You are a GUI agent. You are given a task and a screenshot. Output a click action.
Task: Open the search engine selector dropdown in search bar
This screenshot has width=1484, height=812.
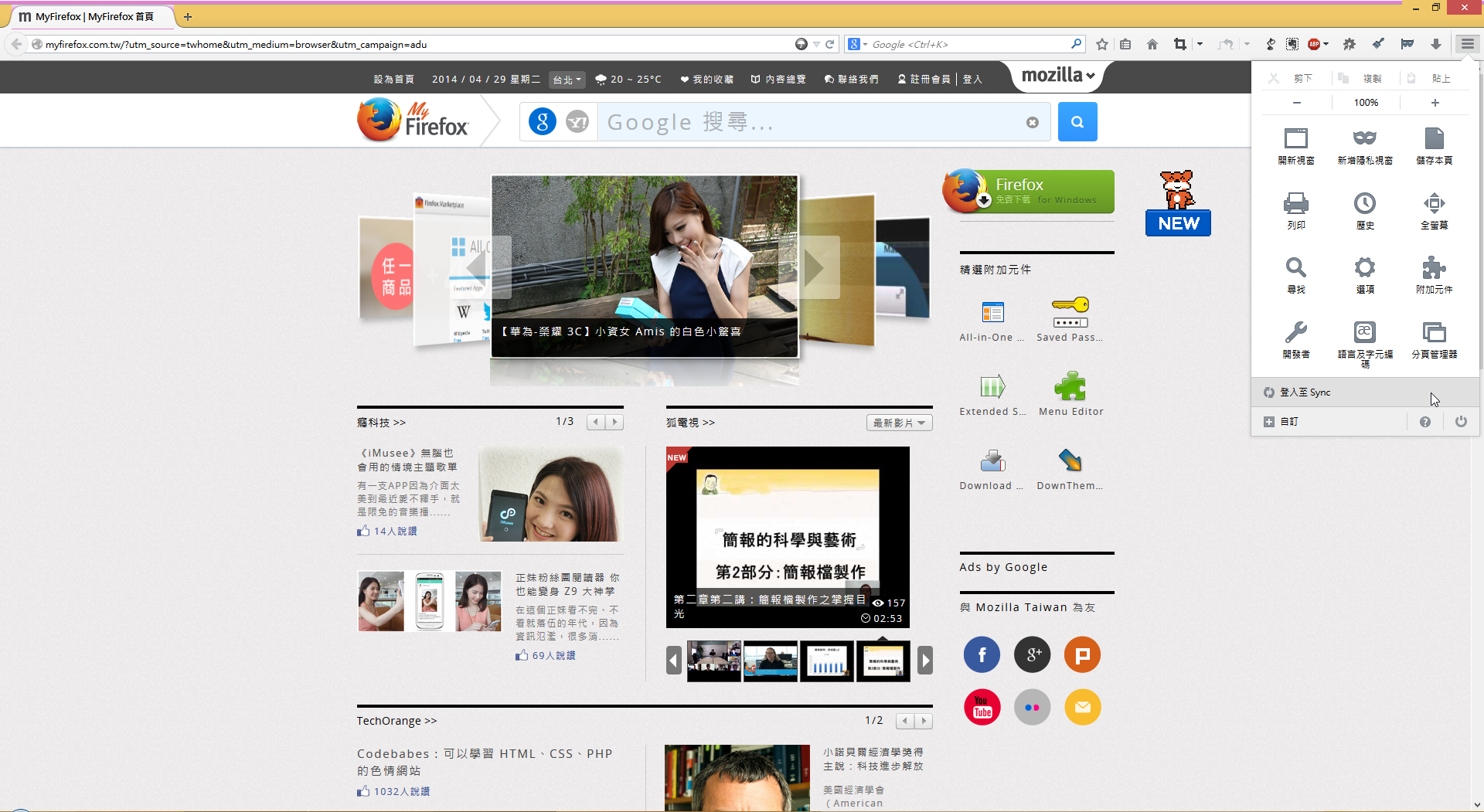coord(857,44)
